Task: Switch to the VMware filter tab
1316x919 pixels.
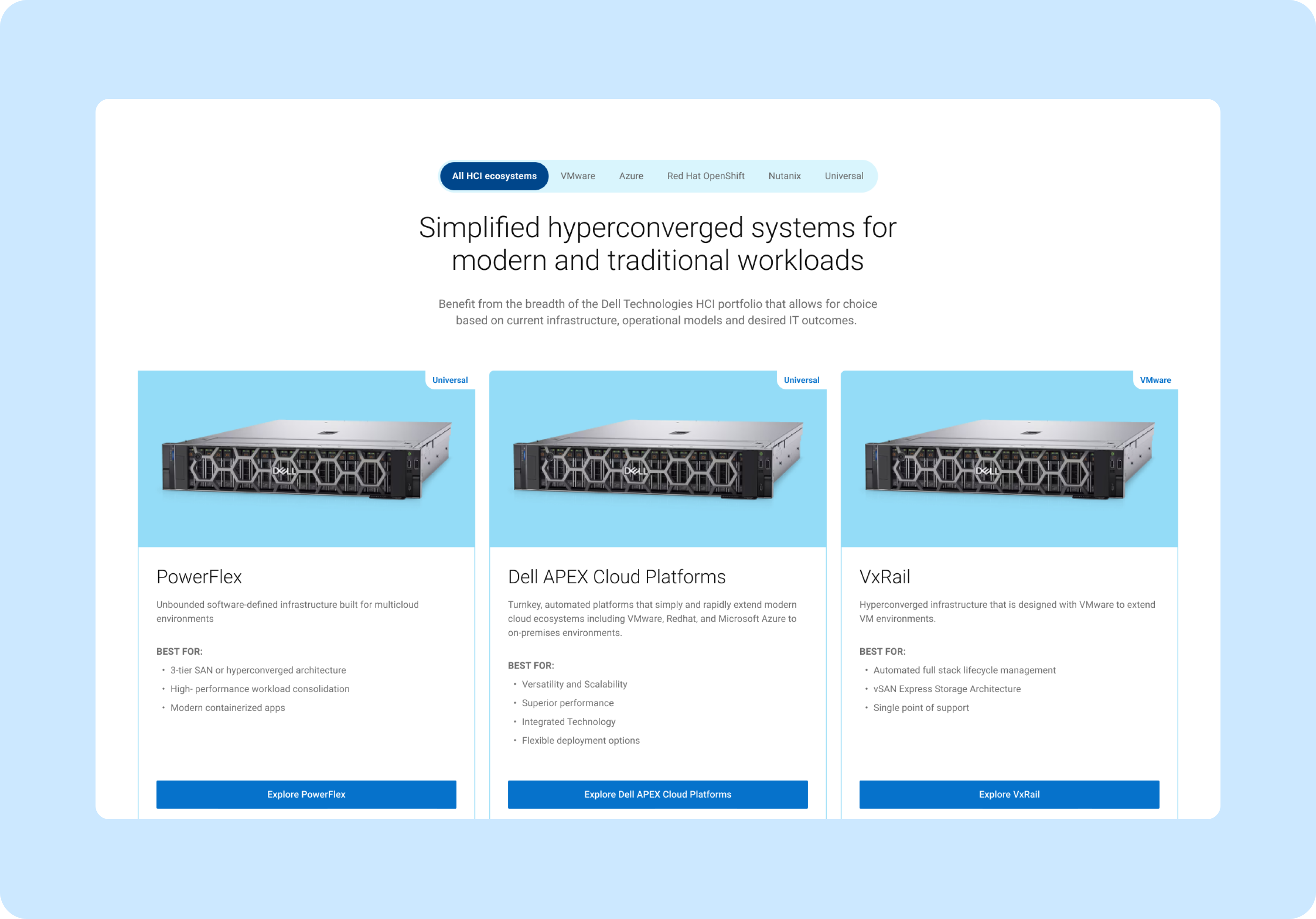Action: tap(578, 176)
